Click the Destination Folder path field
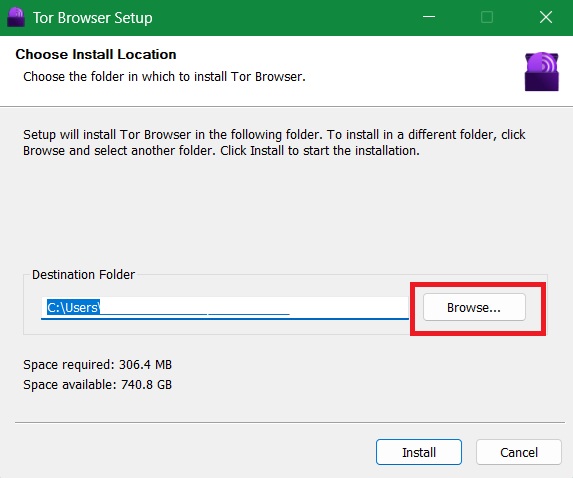The height and width of the screenshot is (478, 573). (x=225, y=308)
